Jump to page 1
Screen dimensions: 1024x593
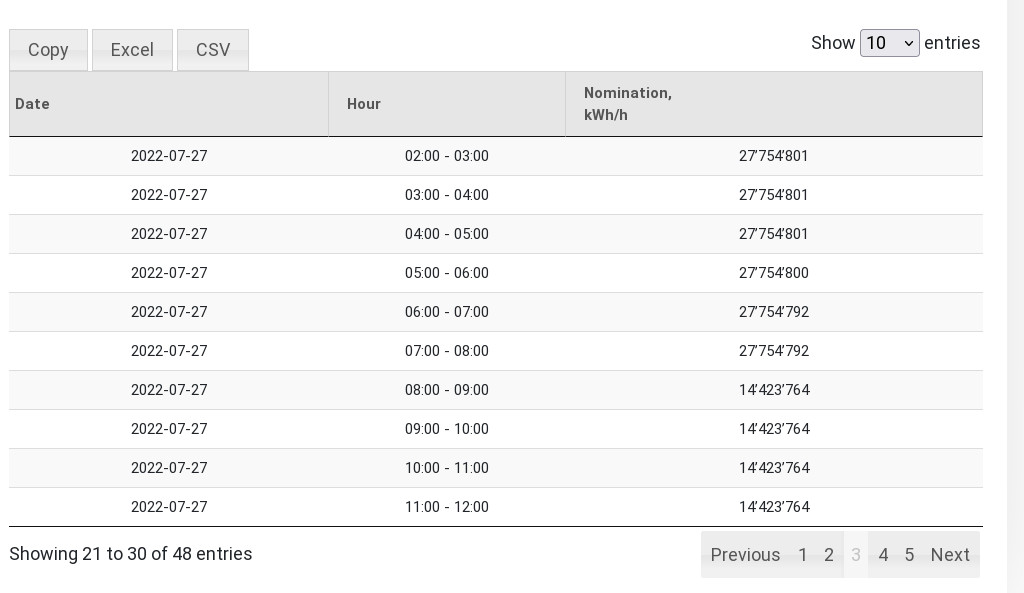803,555
